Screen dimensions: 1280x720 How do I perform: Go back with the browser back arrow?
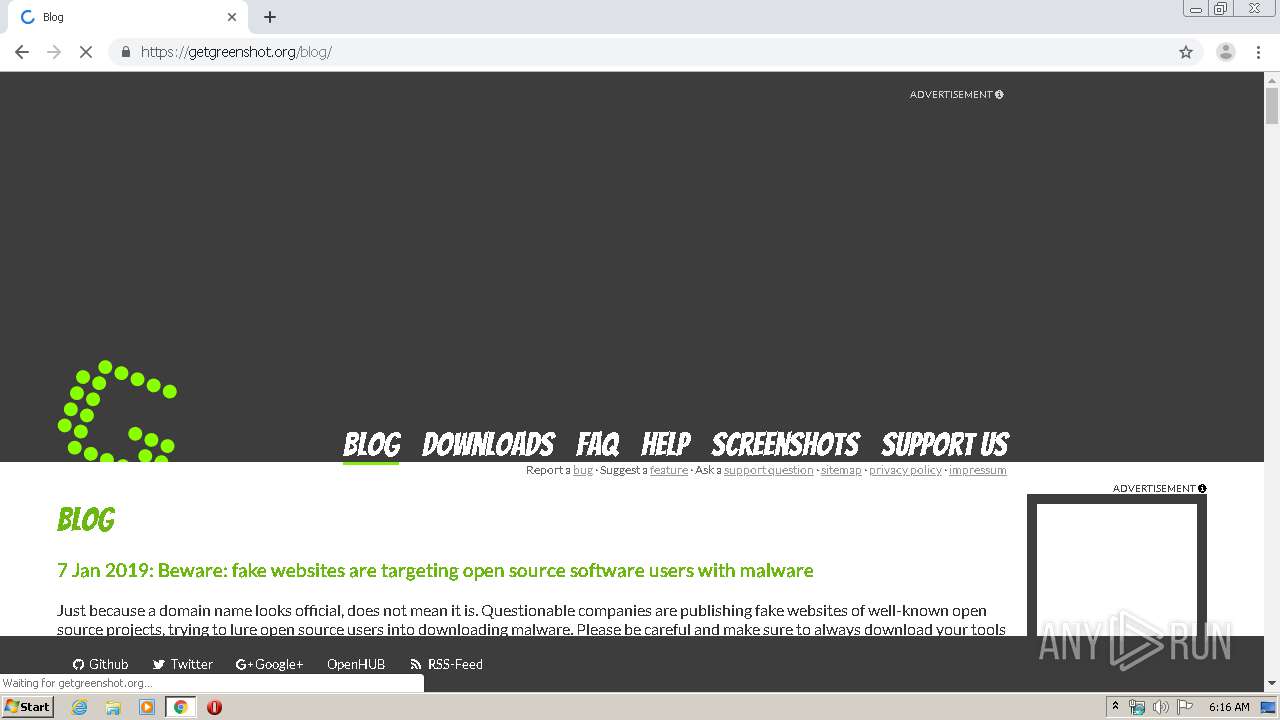pos(22,52)
